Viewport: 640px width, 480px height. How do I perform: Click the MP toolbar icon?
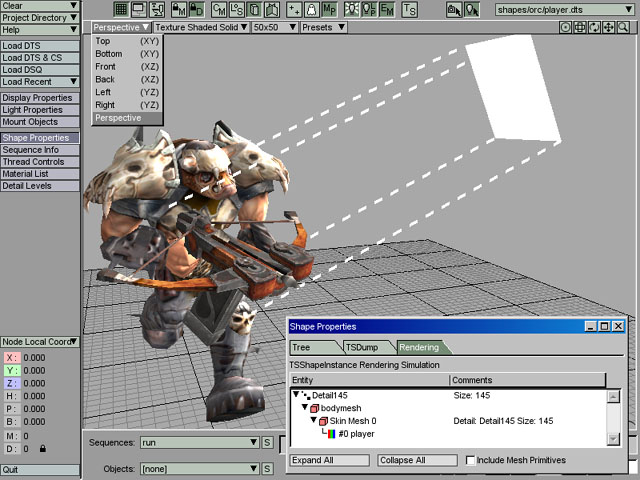point(328,10)
